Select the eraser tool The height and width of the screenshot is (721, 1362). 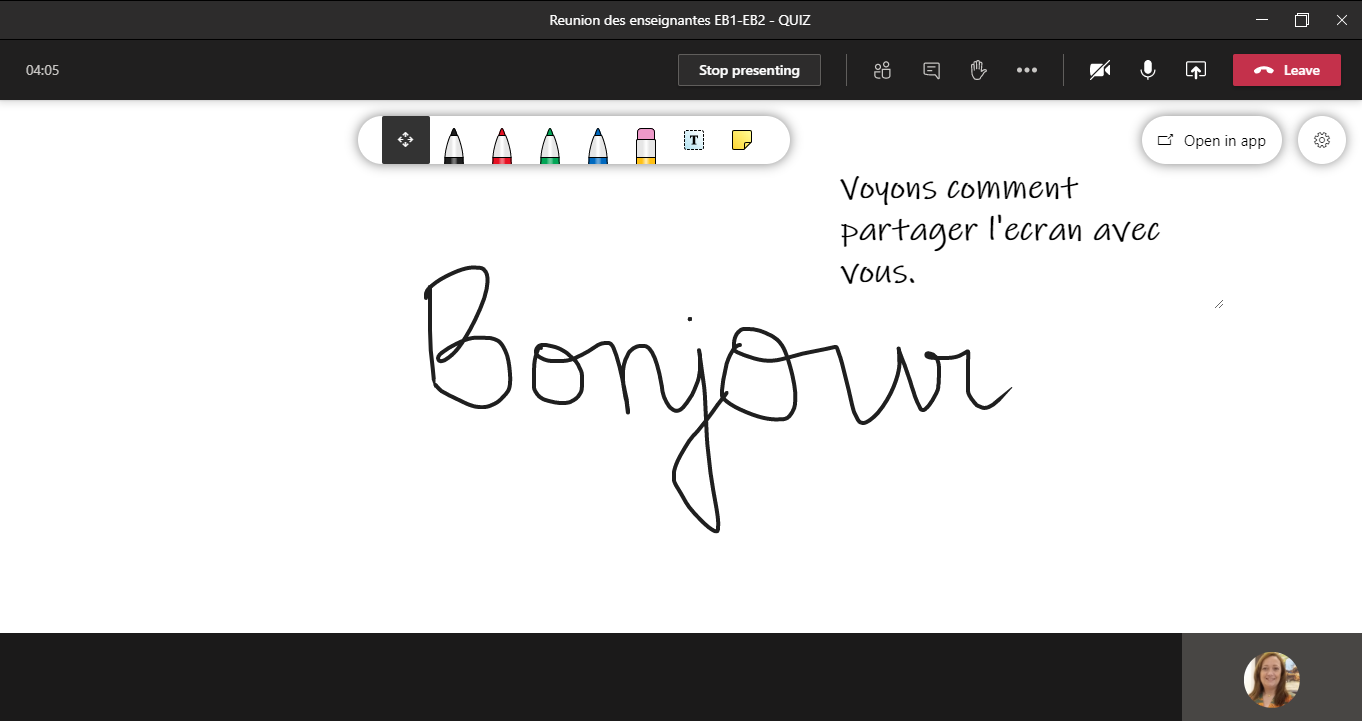point(646,145)
